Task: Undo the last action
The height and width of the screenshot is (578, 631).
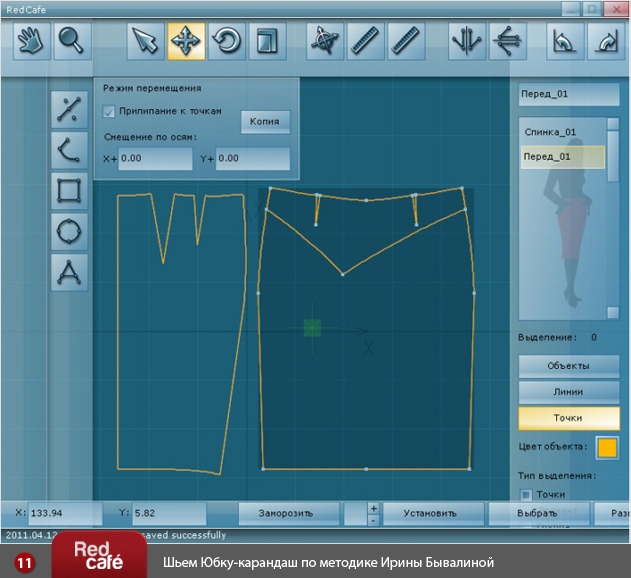Action: (x=565, y=41)
